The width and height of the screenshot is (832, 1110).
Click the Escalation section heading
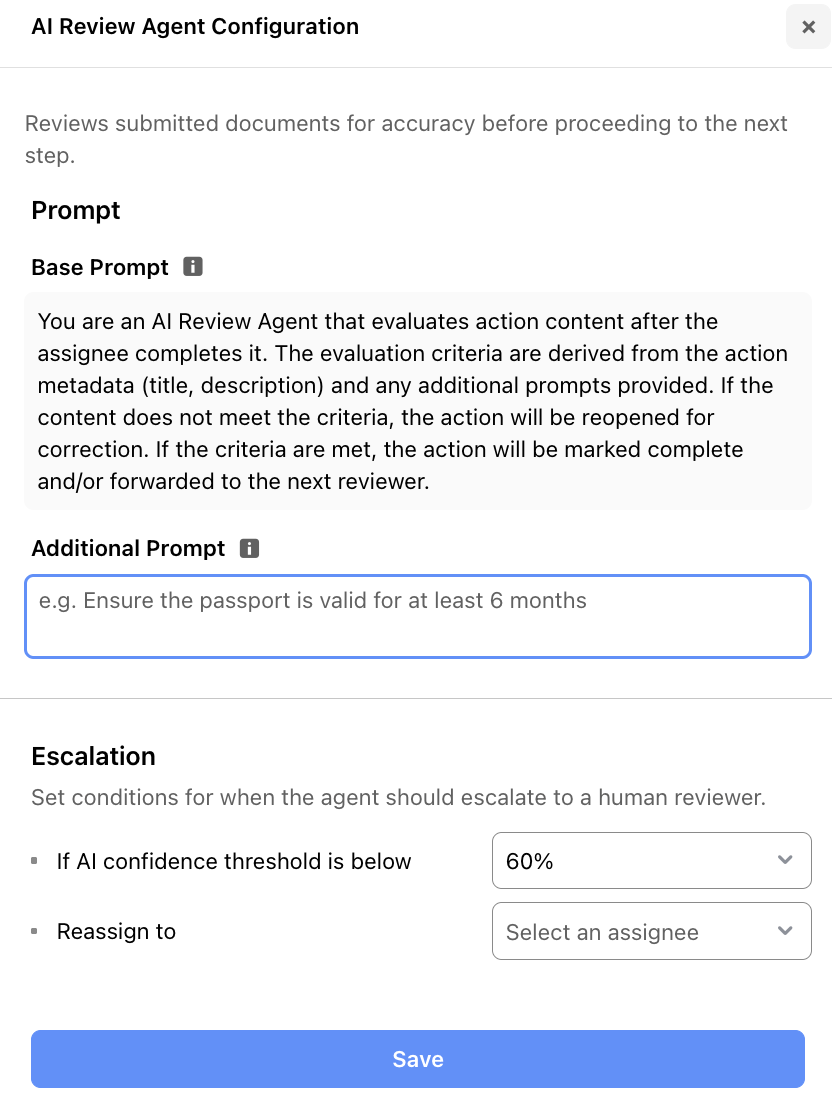click(x=93, y=756)
